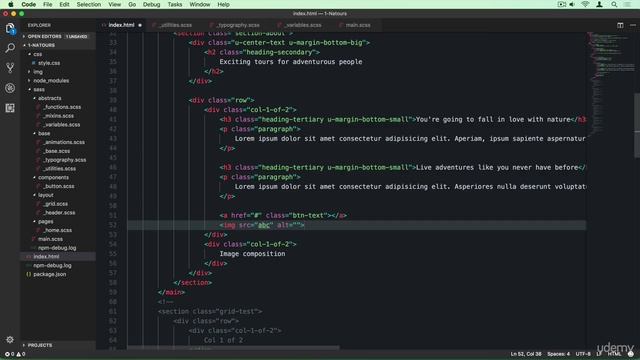Open the Apple menu
Image resolution: width=640 pixels, height=360 pixels.
coord(11,4)
